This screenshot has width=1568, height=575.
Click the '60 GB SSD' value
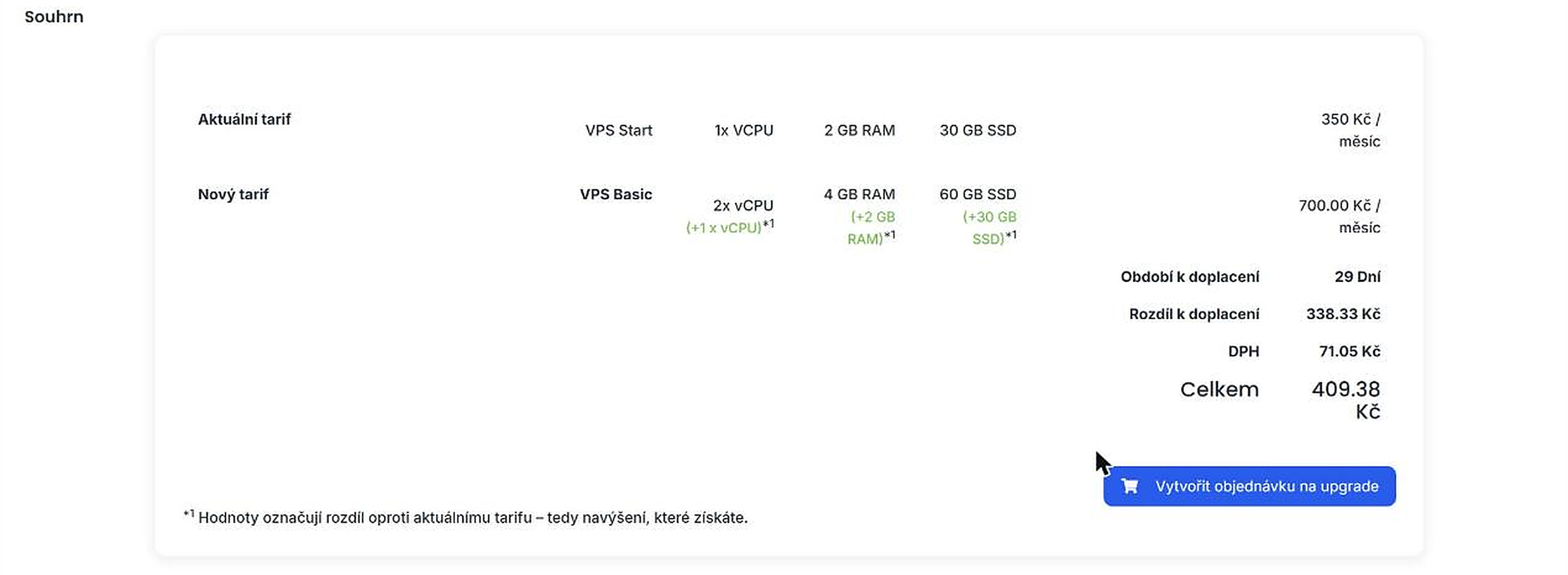978,194
